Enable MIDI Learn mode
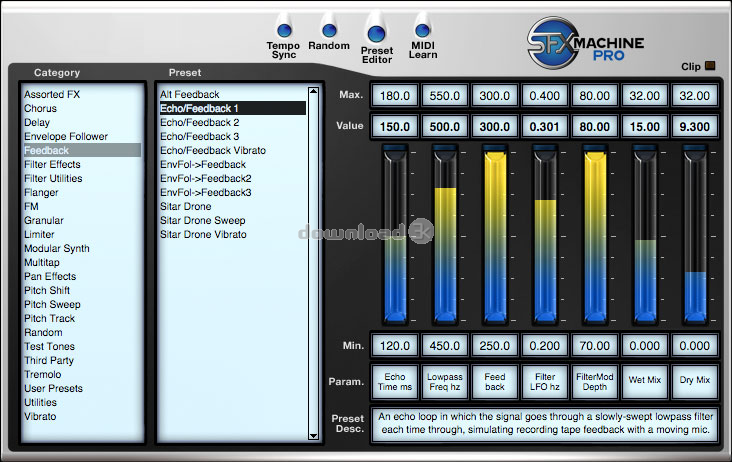Viewport: 732px width, 462px height. [x=422, y=31]
